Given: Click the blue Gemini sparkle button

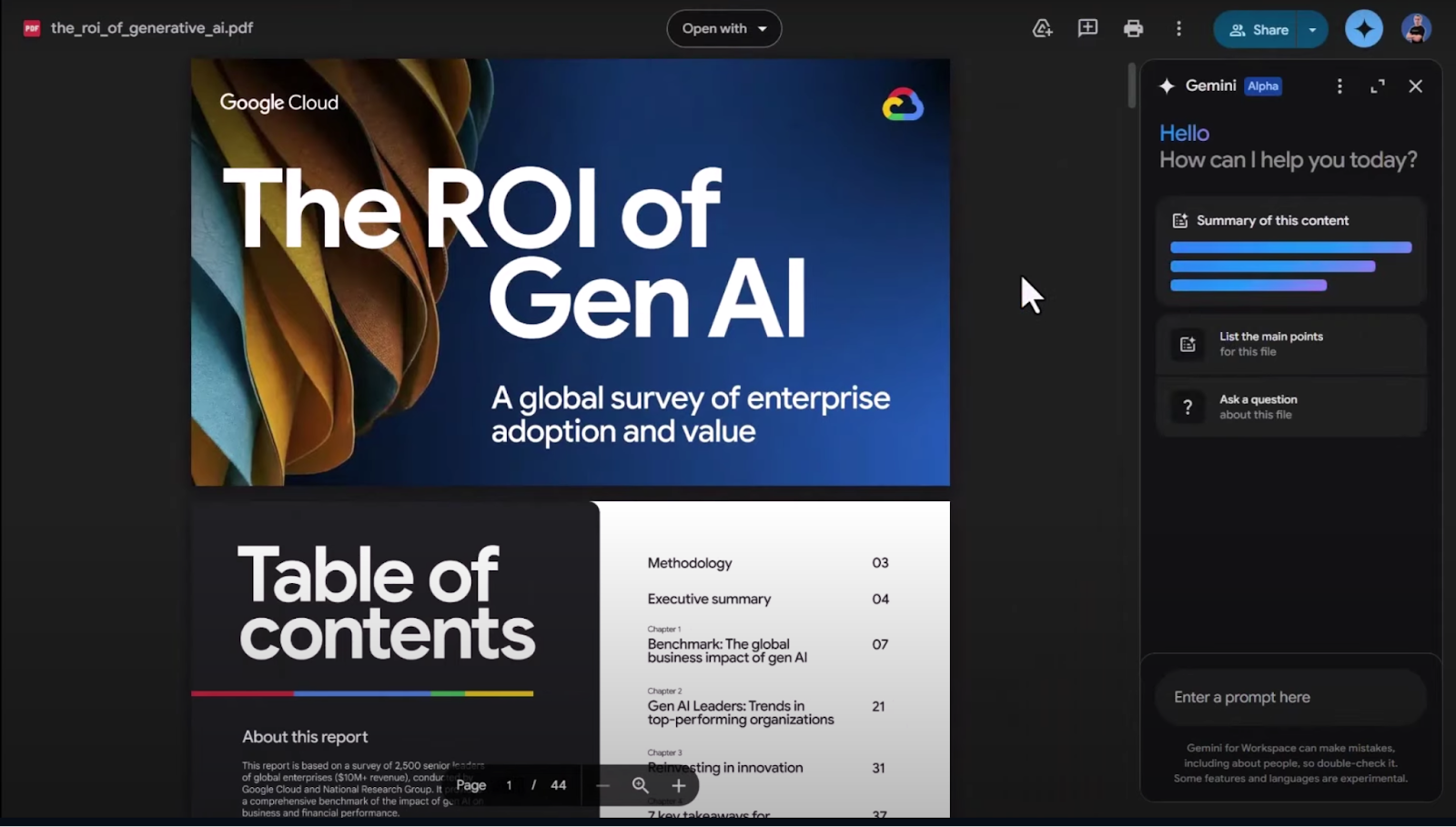Looking at the screenshot, I should (x=1363, y=29).
